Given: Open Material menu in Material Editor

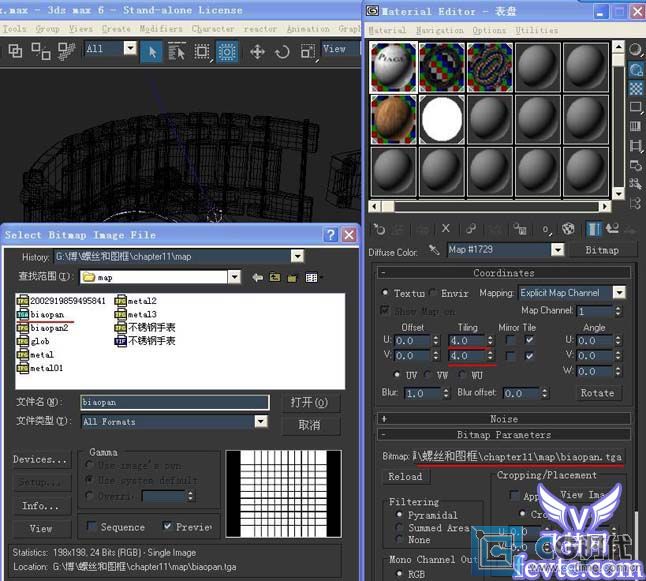Looking at the screenshot, I should (387, 30).
